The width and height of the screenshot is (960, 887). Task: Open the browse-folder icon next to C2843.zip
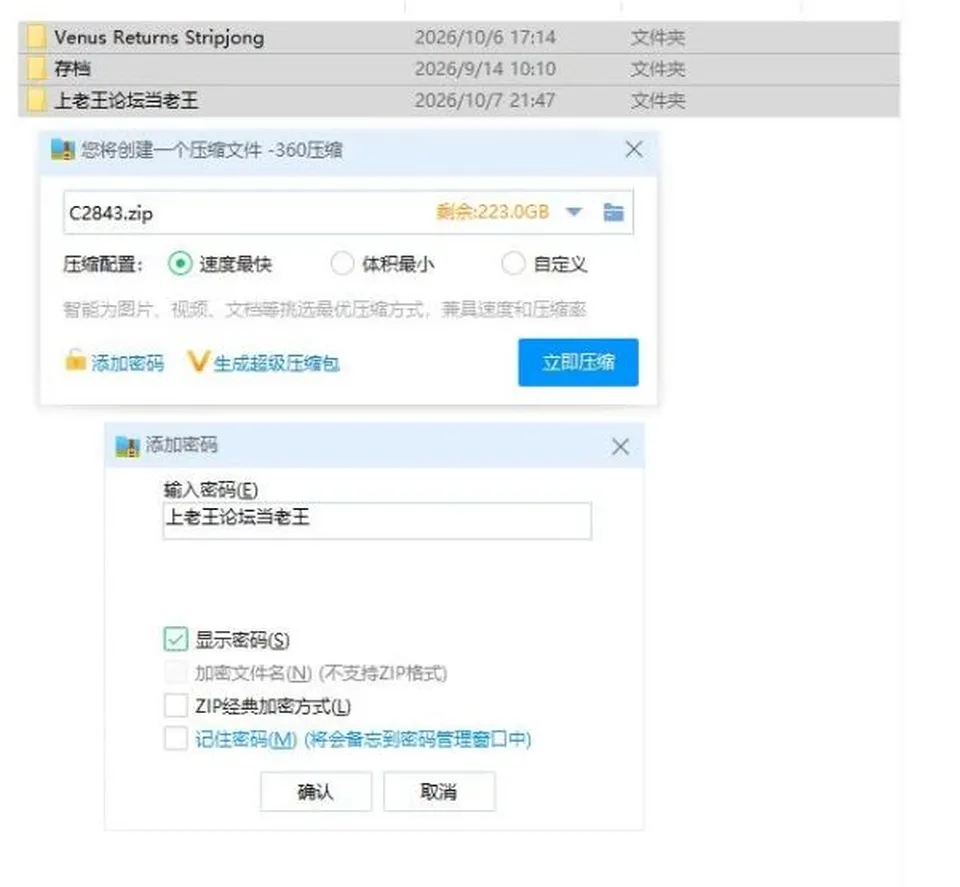(613, 212)
